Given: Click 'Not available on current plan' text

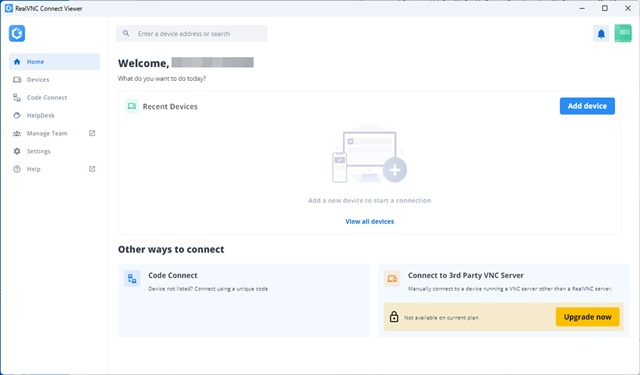Looking at the screenshot, I should click(x=441, y=317).
